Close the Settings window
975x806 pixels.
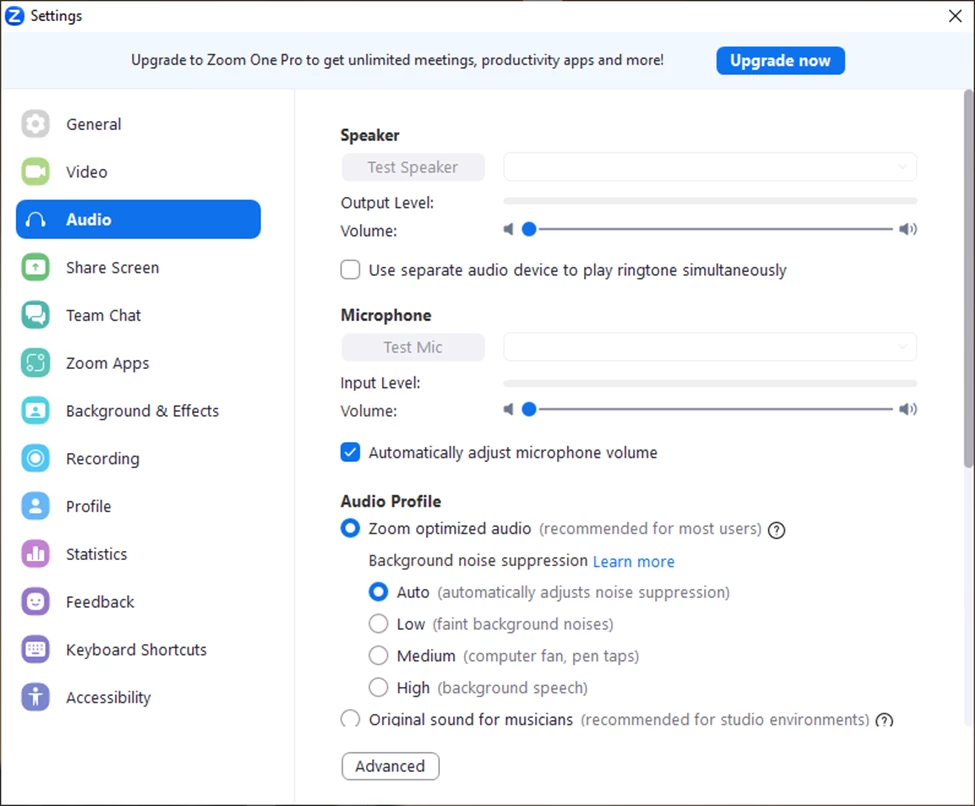click(x=955, y=16)
